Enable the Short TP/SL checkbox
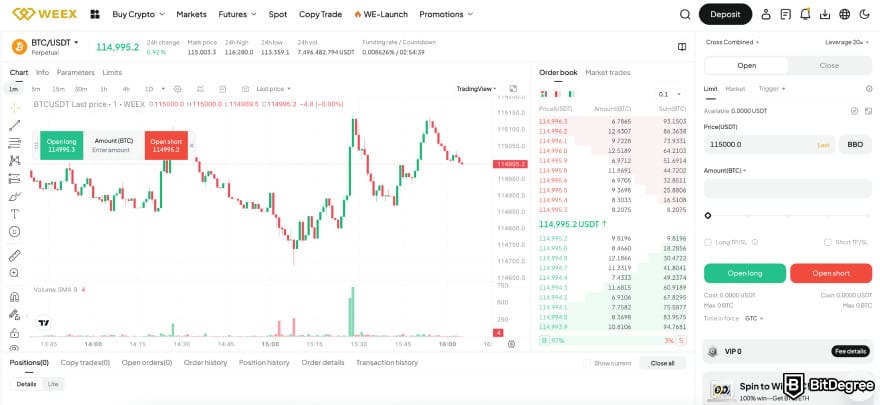 pyautogui.click(x=827, y=242)
